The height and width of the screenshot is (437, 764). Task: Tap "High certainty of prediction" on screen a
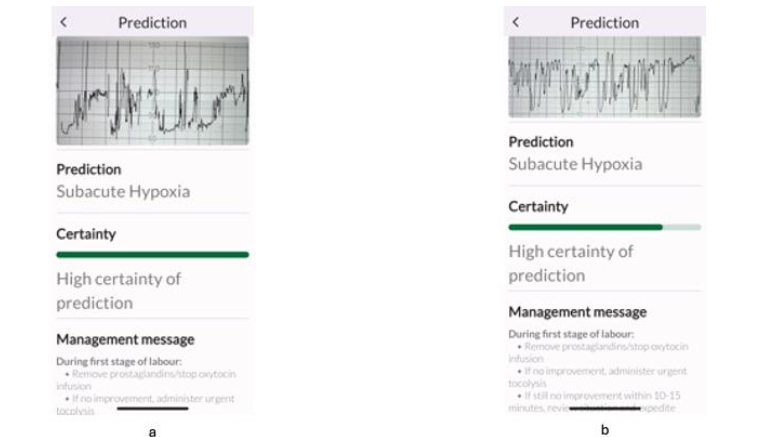pyautogui.click(x=118, y=290)
